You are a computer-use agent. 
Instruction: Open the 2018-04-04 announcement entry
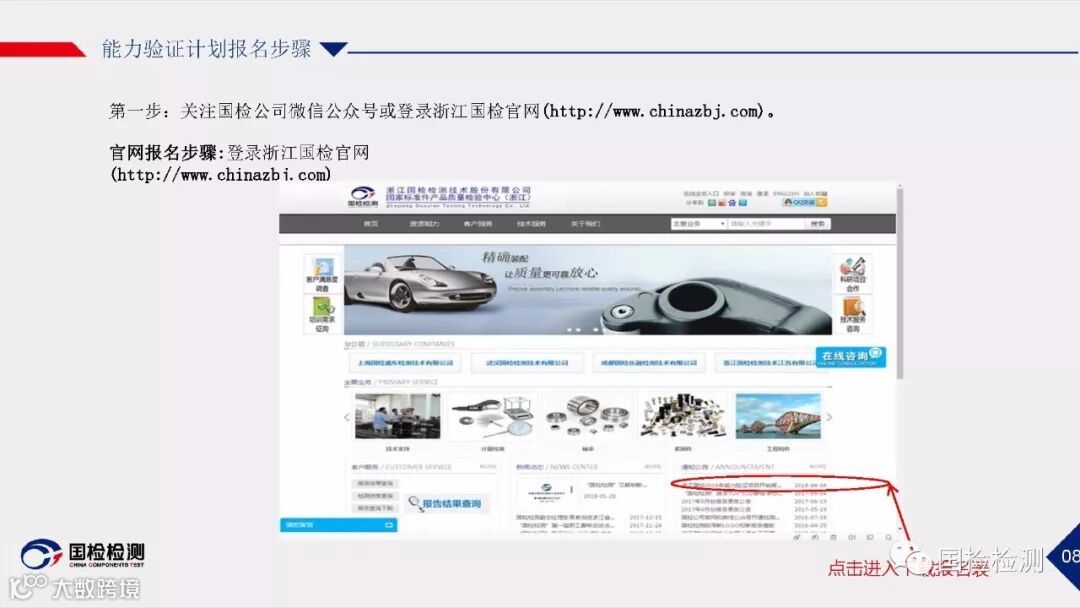pos(754,485)
